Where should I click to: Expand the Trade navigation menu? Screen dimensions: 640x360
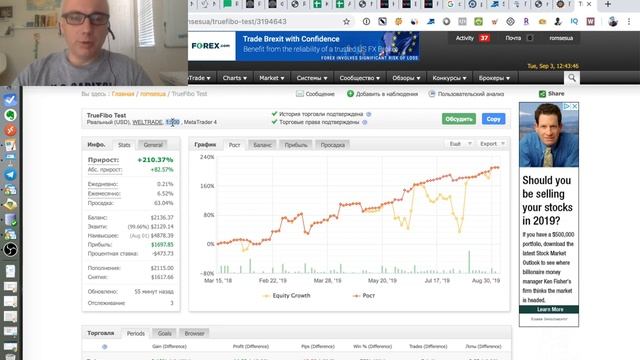[x=200, y=78]
